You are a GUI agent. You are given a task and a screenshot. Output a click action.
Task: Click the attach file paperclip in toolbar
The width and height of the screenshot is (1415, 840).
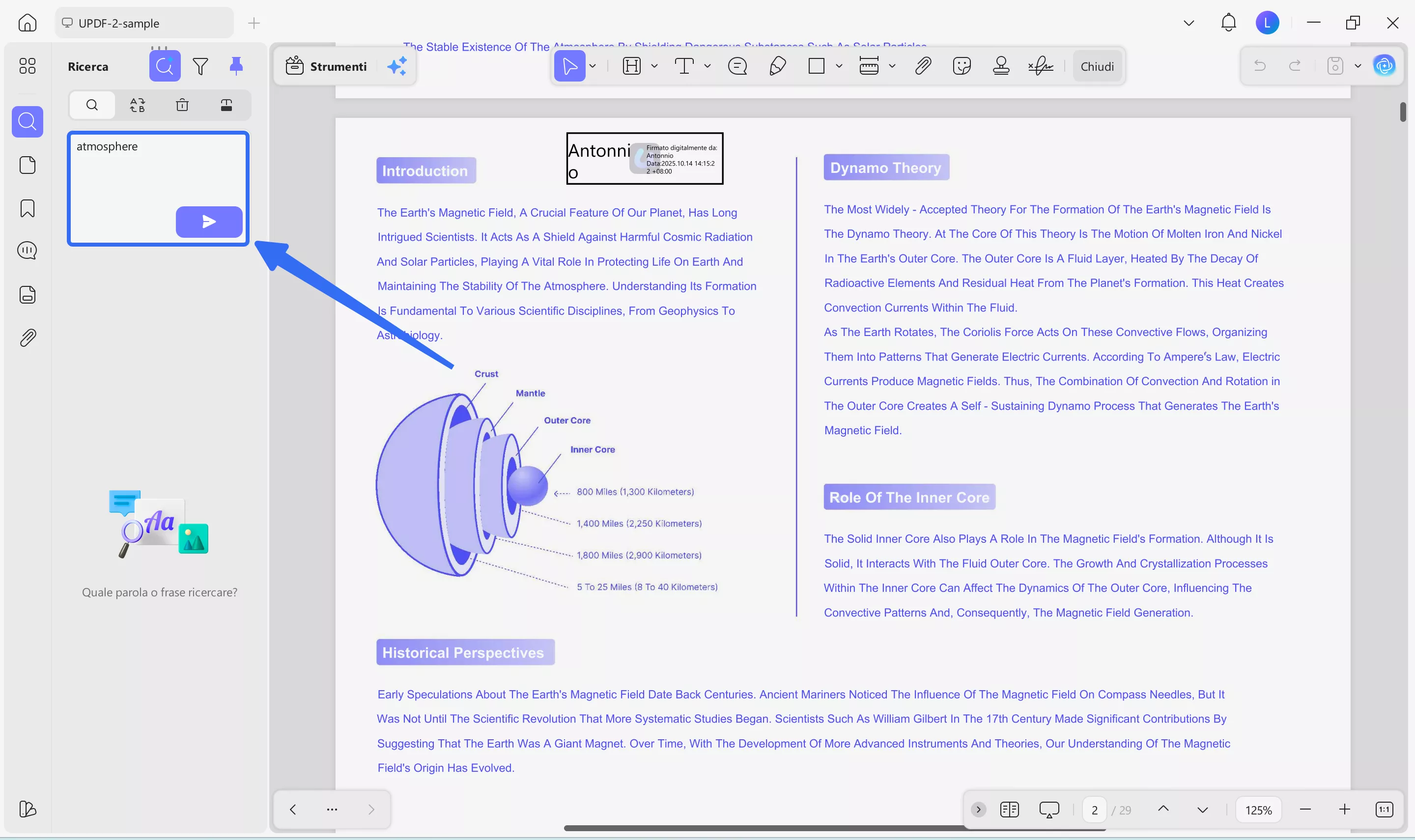[923, 66]
